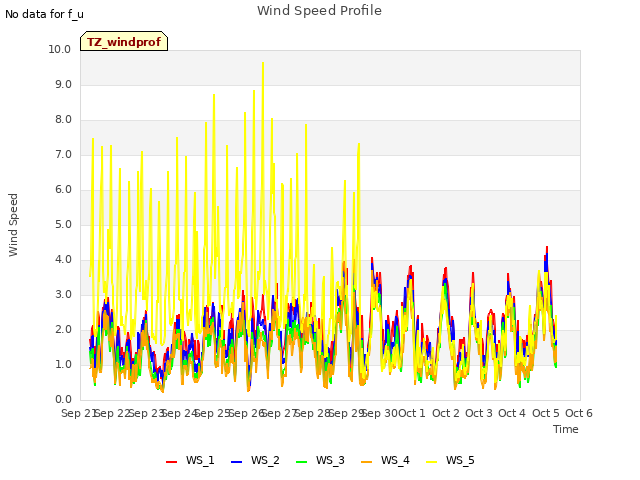Select the WS_3 legend label
This screenshot has width=640, height=480.
[x=330, y=460]
